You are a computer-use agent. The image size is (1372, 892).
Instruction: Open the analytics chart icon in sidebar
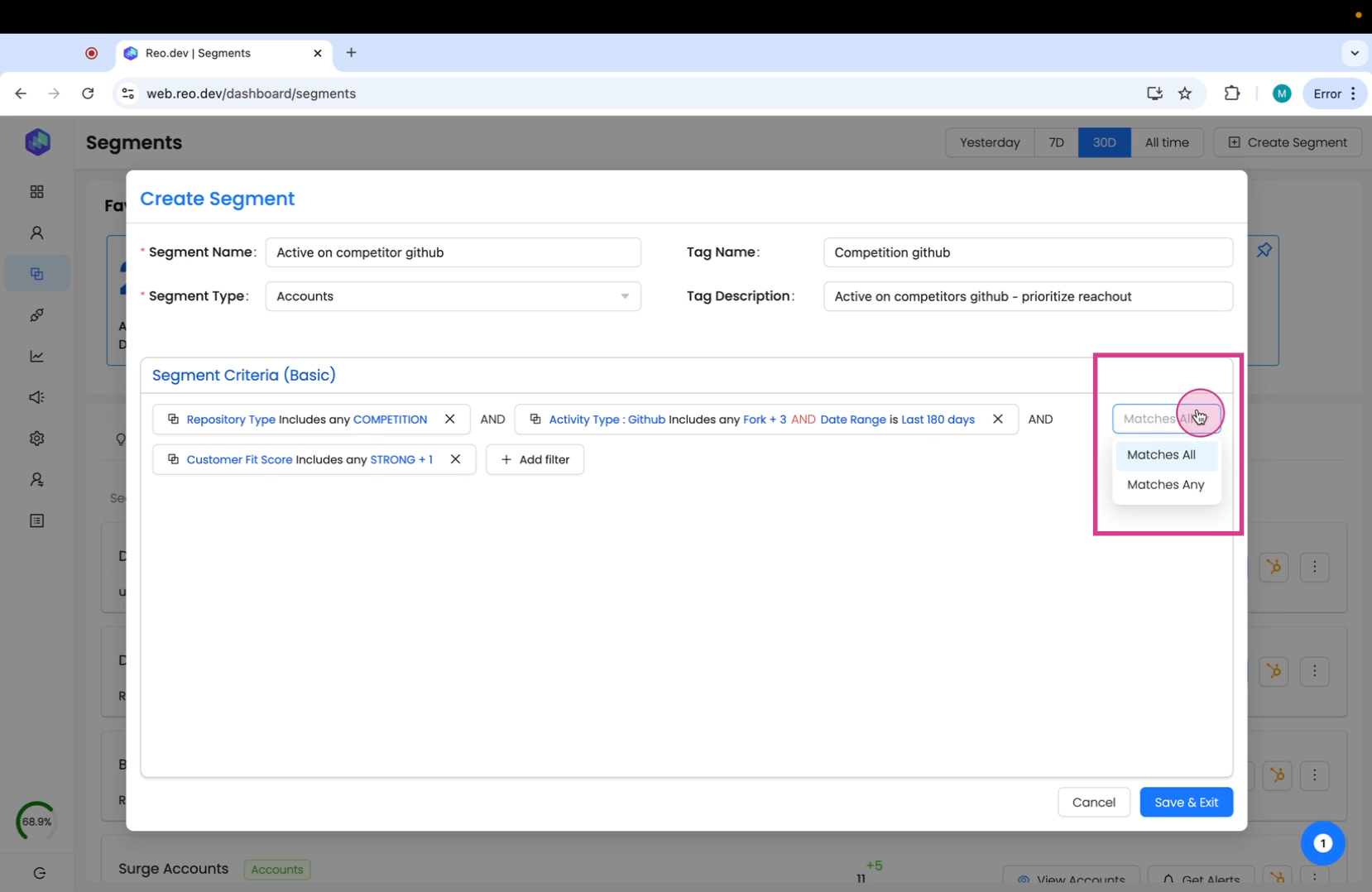(x=37, y=357)
